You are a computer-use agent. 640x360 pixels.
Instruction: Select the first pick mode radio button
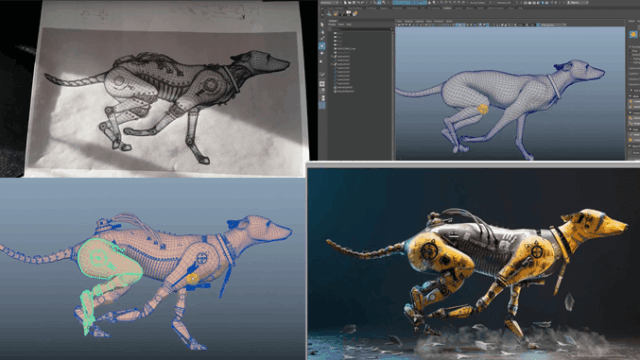pyautogui.click(x=630, y=47)
